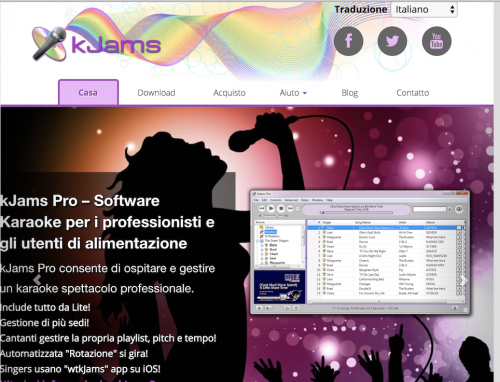Click the kJams Pro app screenshot
The height and width of the screenshot is (382, 500).
tap(360, 252)
